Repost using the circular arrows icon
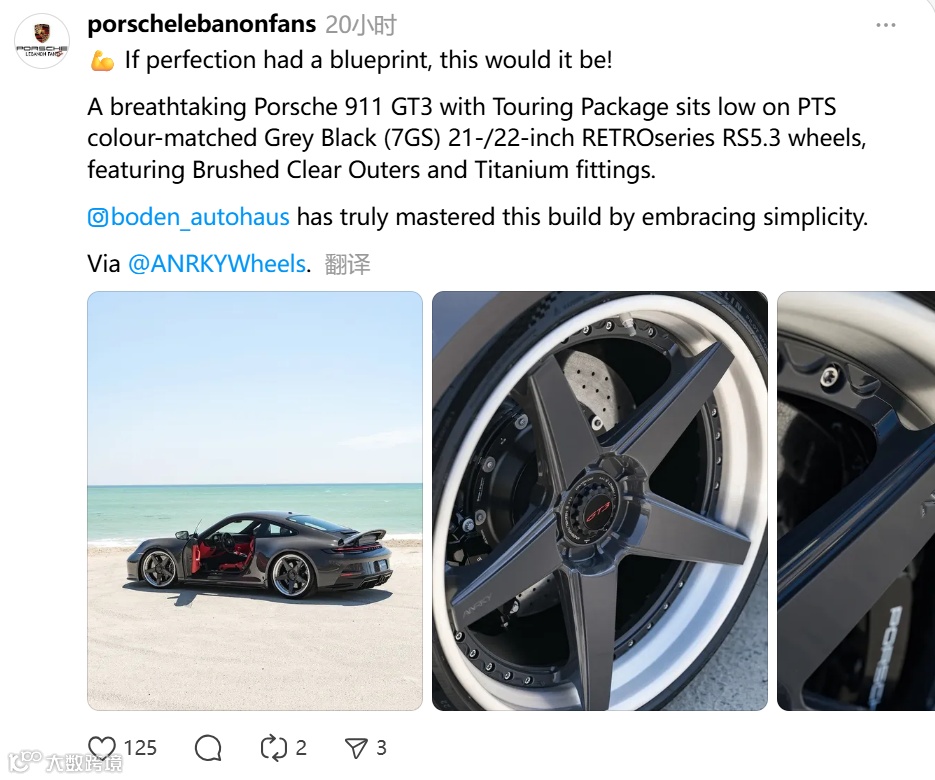The height and width of the screenshot is (780, 935). [x=274, y=747]
